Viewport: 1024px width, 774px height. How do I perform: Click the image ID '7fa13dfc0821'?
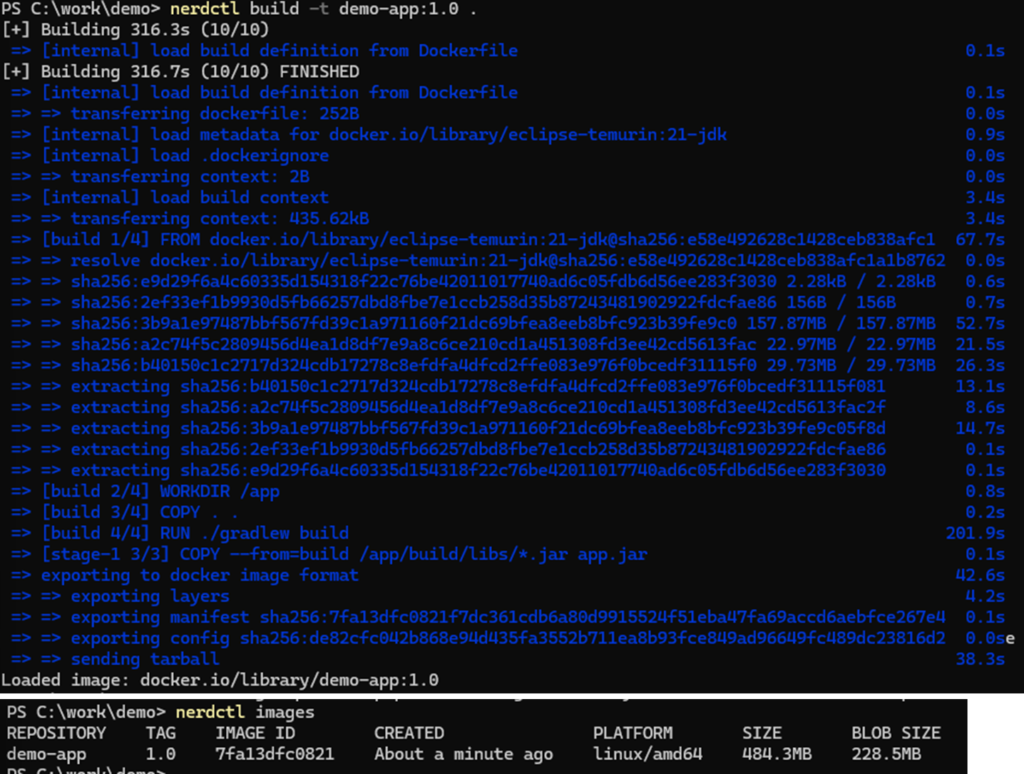click(275, 754)
